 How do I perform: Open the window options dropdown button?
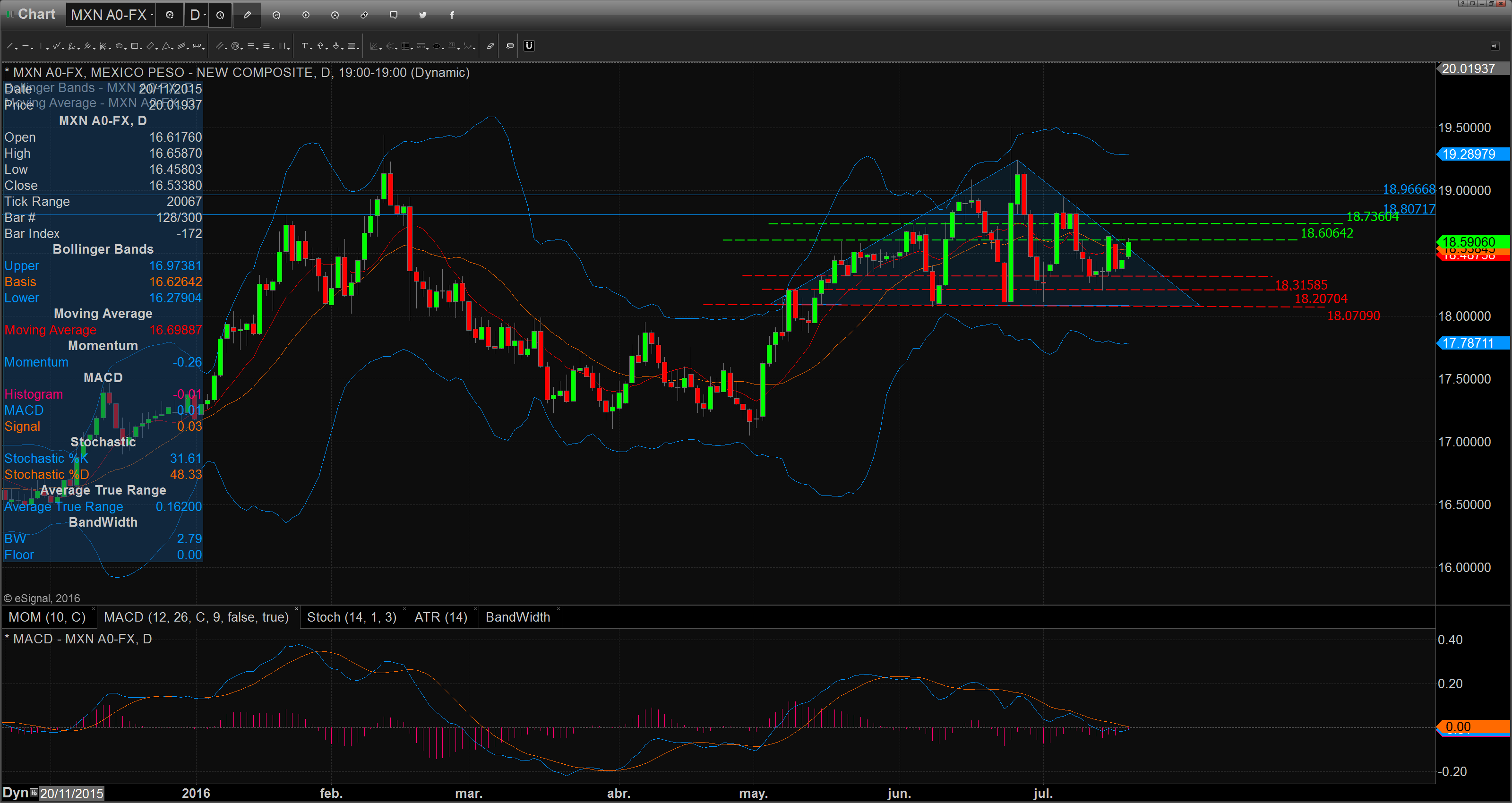[x=1473, y=3]
